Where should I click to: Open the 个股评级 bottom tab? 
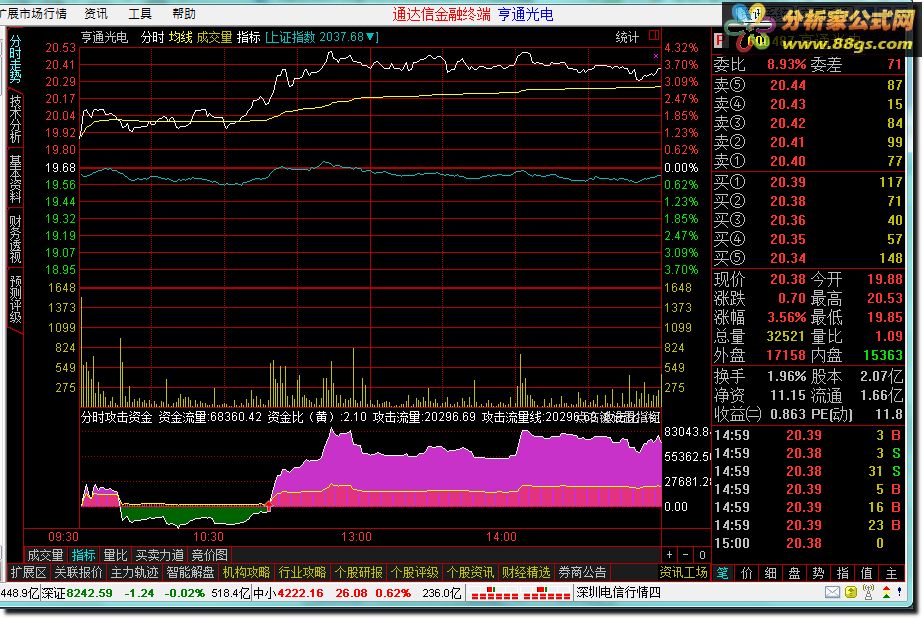point(414,572)
